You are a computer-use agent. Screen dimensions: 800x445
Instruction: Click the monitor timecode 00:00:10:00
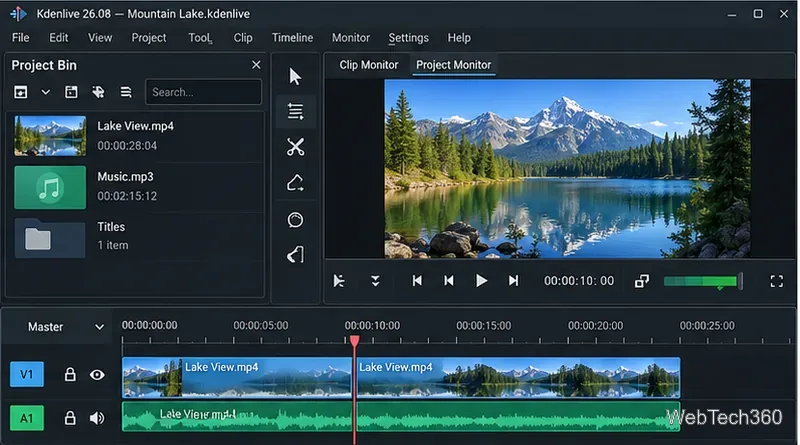pos(579,281)
